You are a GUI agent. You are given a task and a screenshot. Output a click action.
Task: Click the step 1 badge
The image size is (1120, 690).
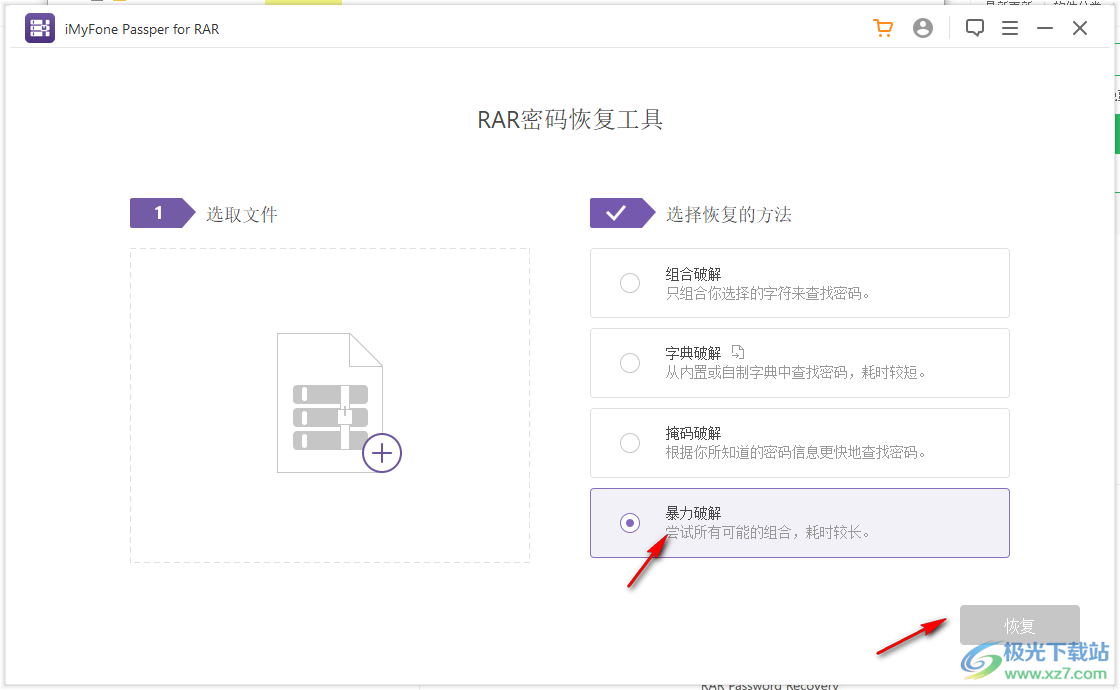pos(162,213)
